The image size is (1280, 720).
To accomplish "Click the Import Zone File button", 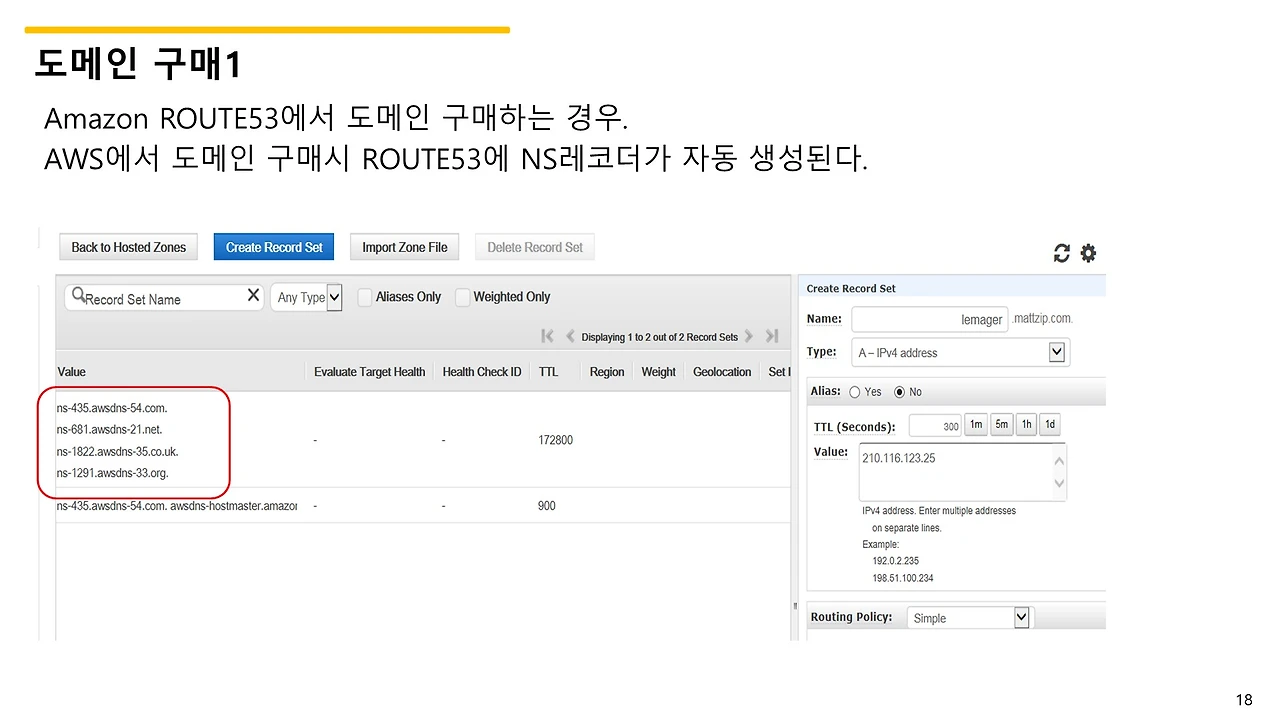I will 404,248.
